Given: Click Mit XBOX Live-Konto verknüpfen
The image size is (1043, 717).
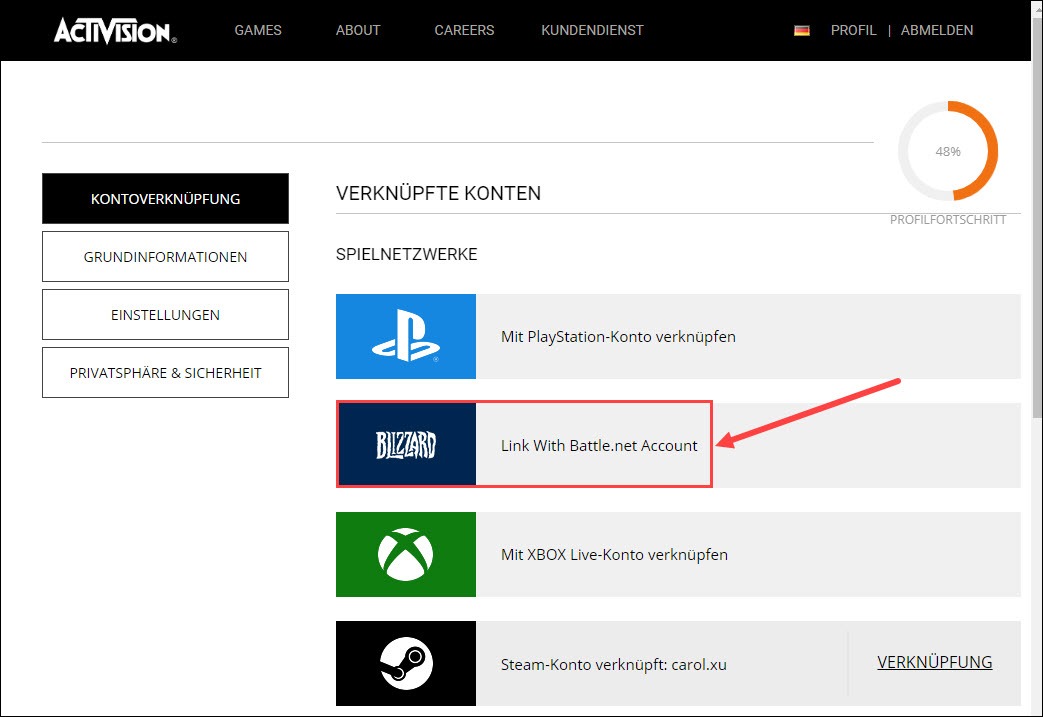Looking at the screenshot, I should [614, 555].
